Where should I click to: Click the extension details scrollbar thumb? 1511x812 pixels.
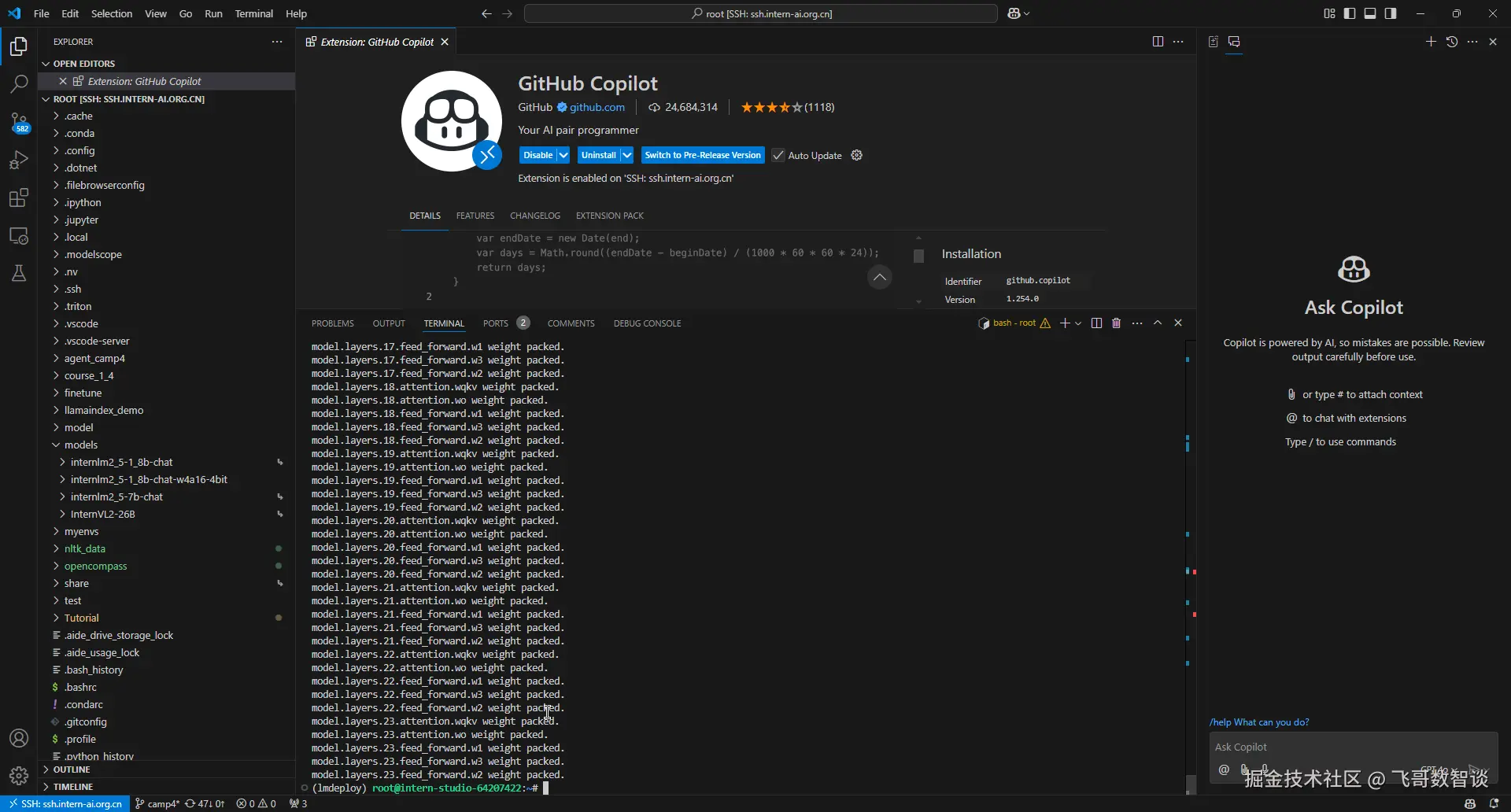918,257
